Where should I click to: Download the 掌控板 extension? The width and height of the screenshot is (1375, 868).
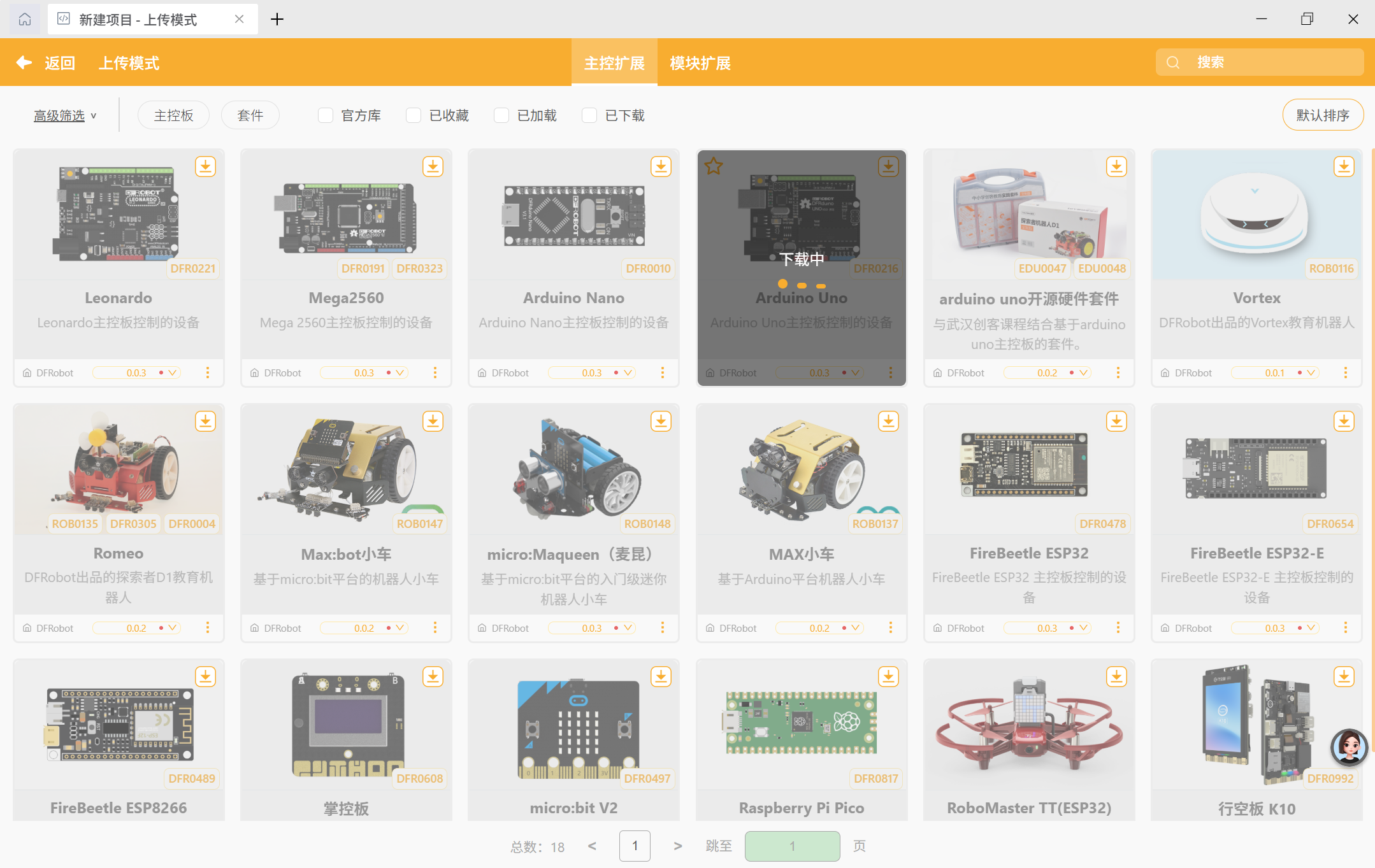pos(433,676)
